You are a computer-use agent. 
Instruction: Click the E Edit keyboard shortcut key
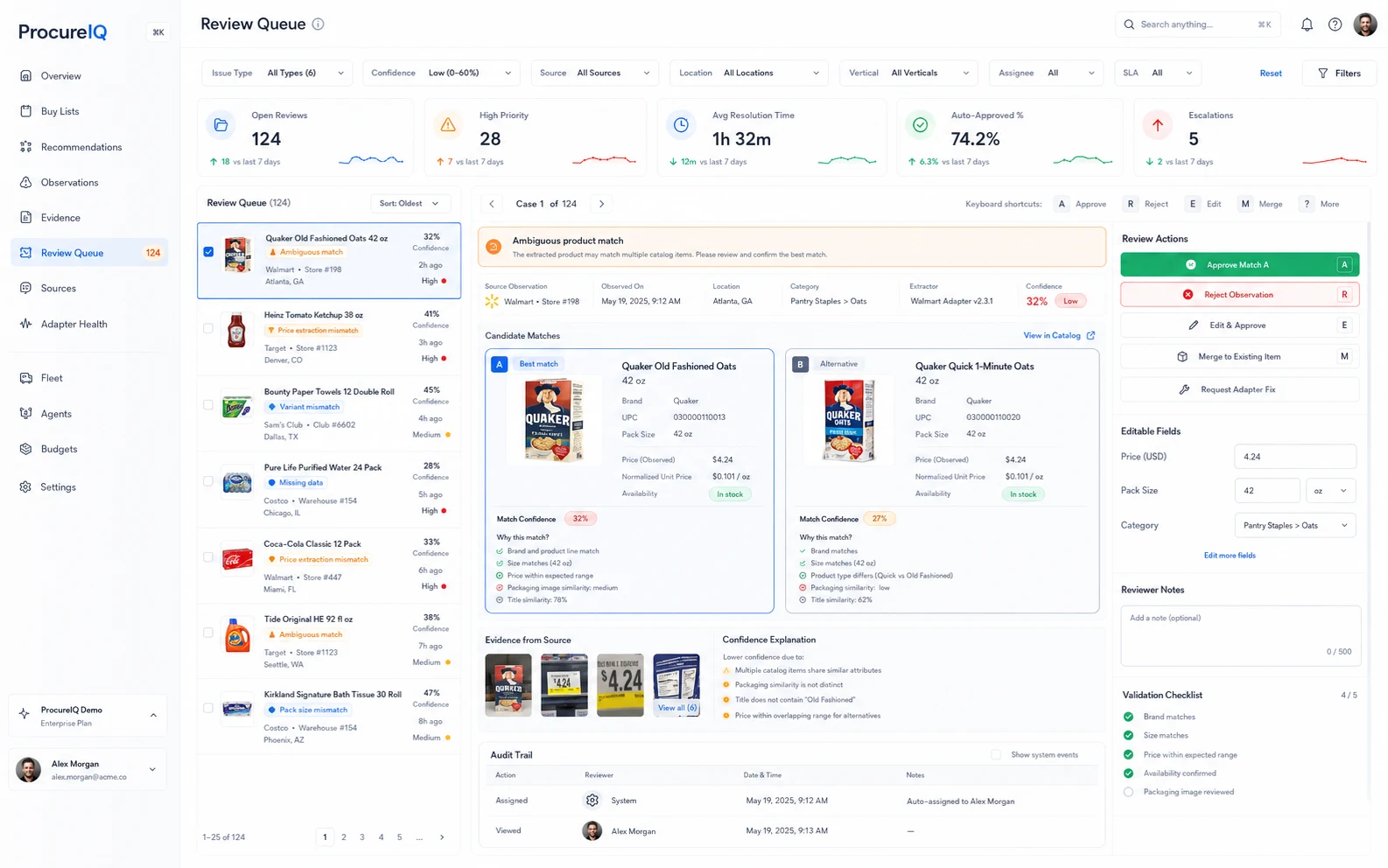pyautogui.click(x=1192, y=204)
